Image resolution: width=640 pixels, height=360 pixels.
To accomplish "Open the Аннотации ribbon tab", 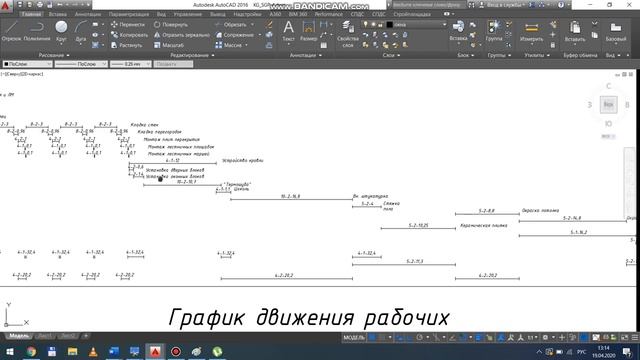I will tap(88, 14).
